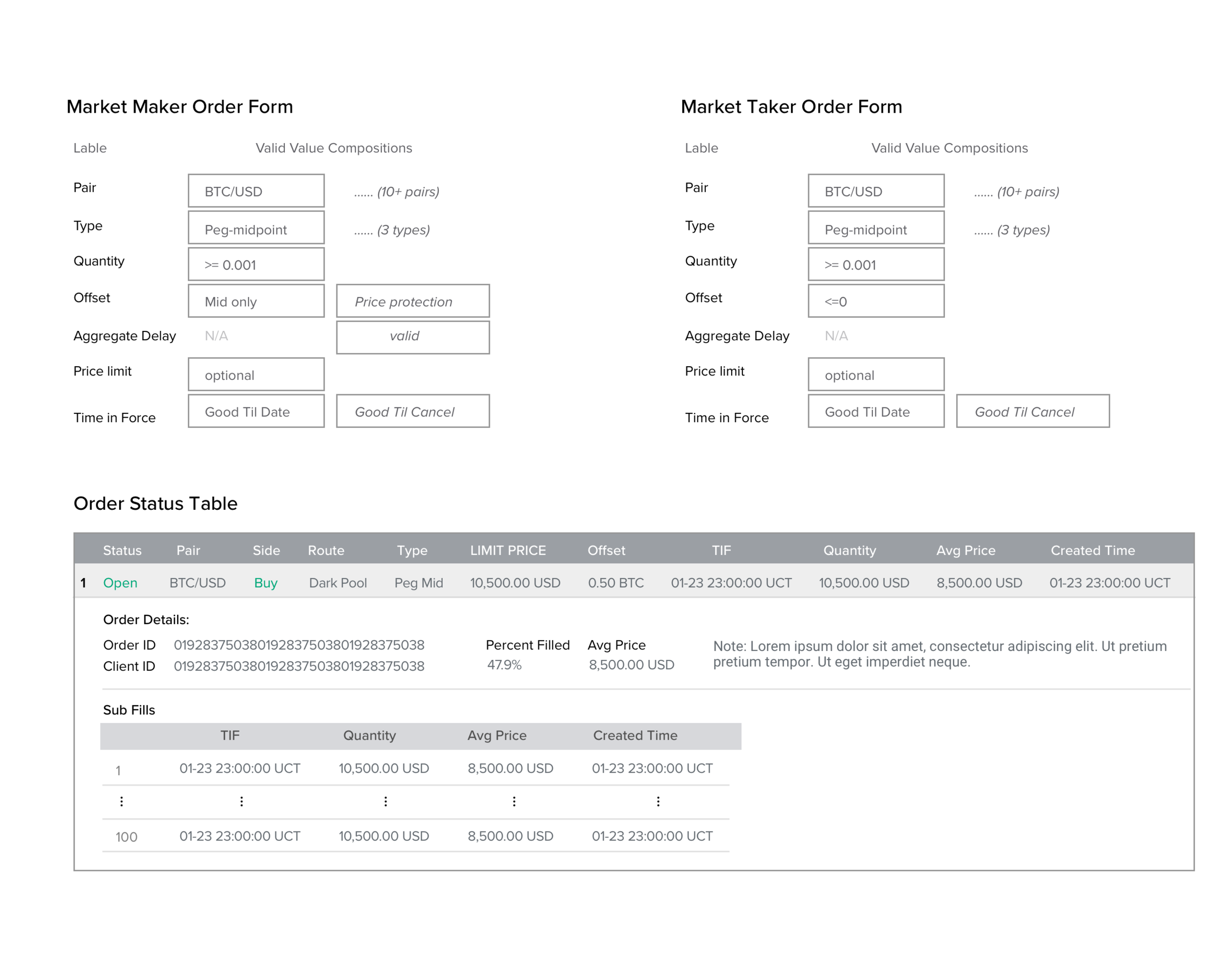This screenshot has width=1226, height=980.
Task: Click the LIMIT PRICE column header
Action: 508,550
